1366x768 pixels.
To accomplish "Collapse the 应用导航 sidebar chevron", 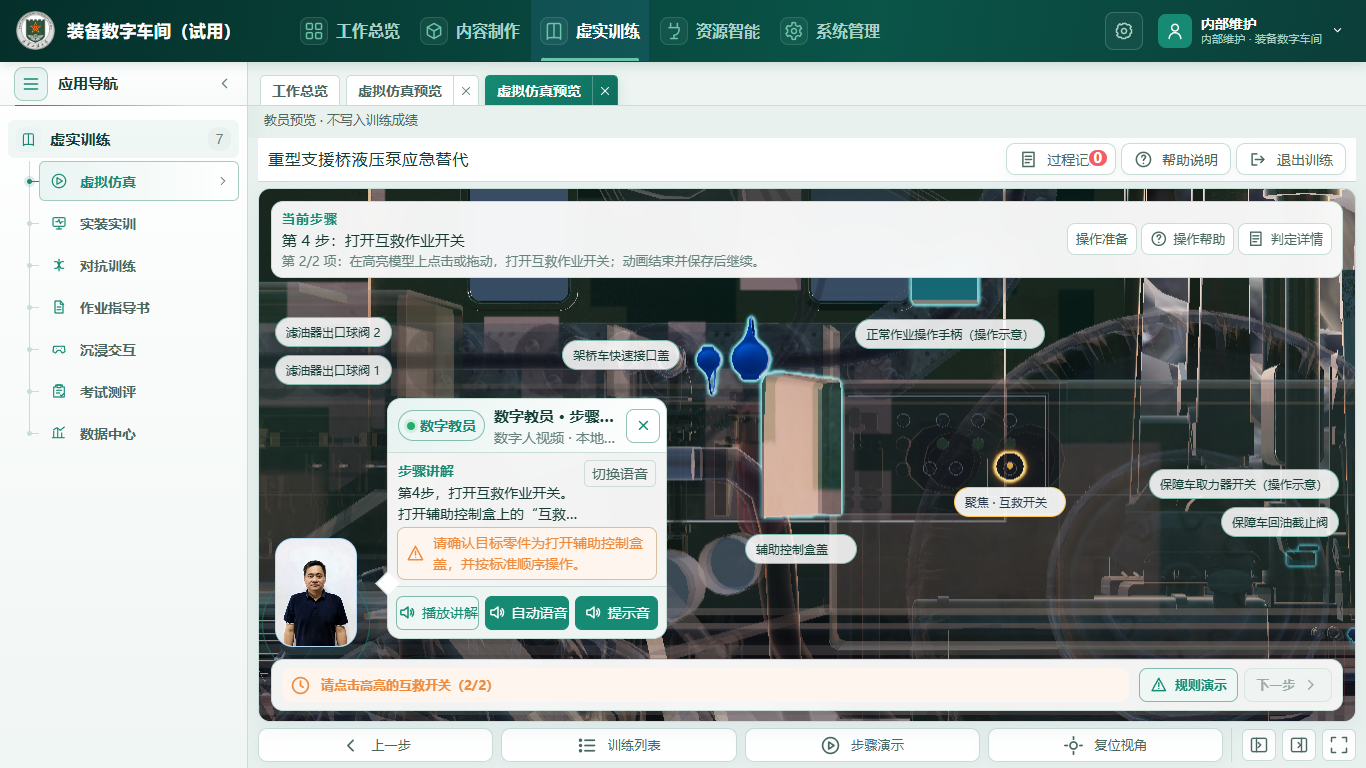I will [225, 84].
